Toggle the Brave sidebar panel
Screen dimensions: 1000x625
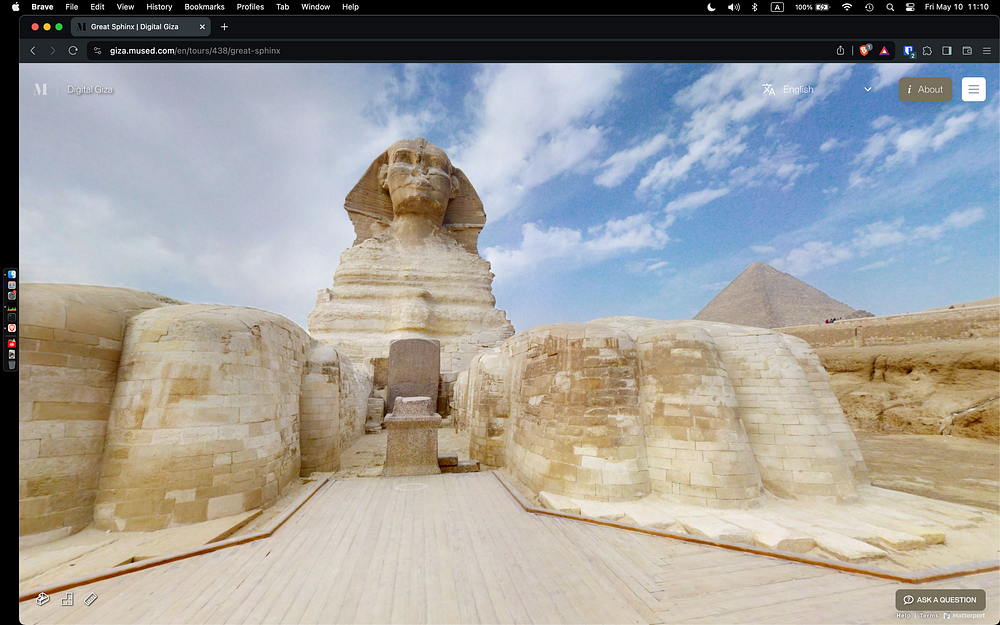tap(947, 50)
